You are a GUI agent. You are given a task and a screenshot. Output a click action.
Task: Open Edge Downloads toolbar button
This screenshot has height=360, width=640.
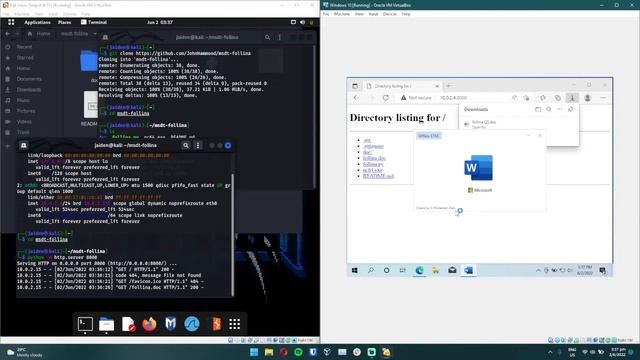point(572,98)
